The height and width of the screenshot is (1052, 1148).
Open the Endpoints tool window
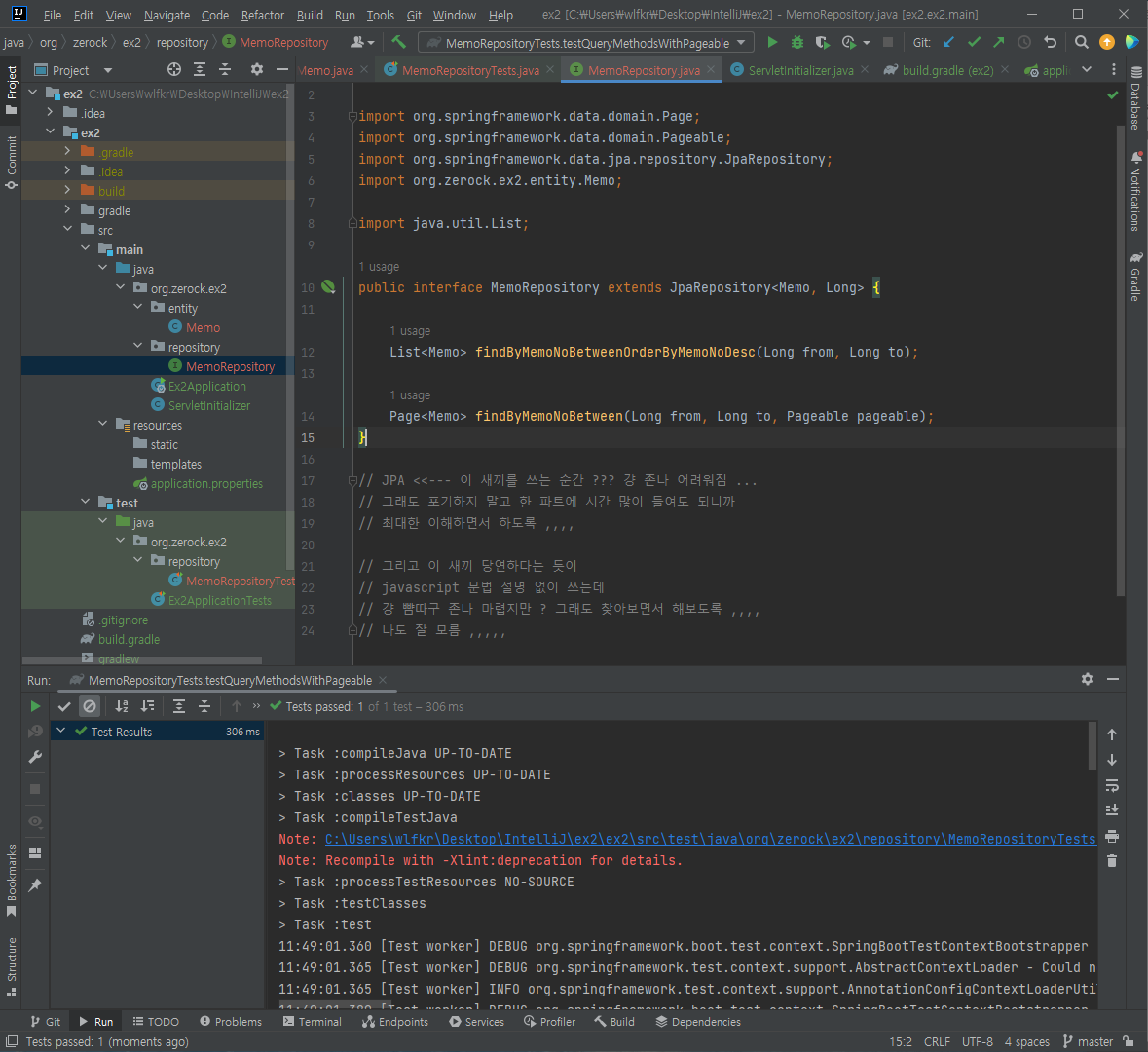[x=395, y=1021]
